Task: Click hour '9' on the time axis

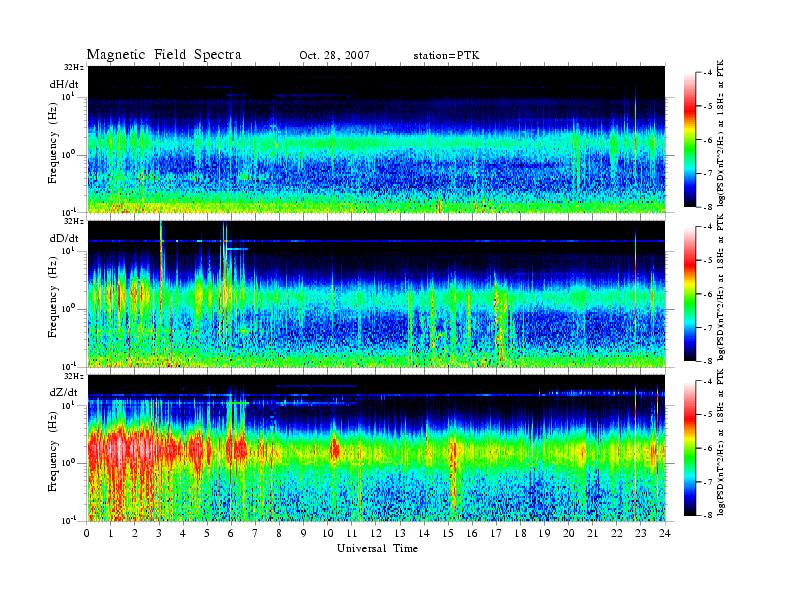Action: [304, 533]
